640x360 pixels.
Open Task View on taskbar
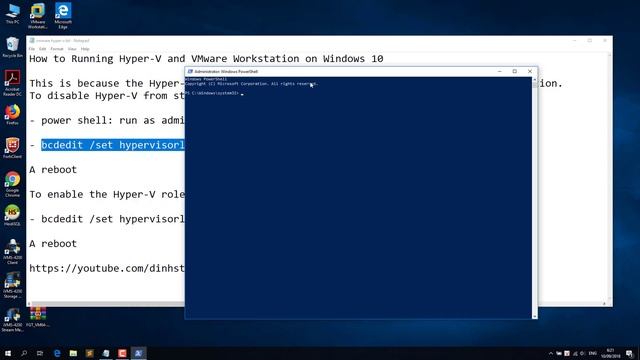click(x=40, y=353)
